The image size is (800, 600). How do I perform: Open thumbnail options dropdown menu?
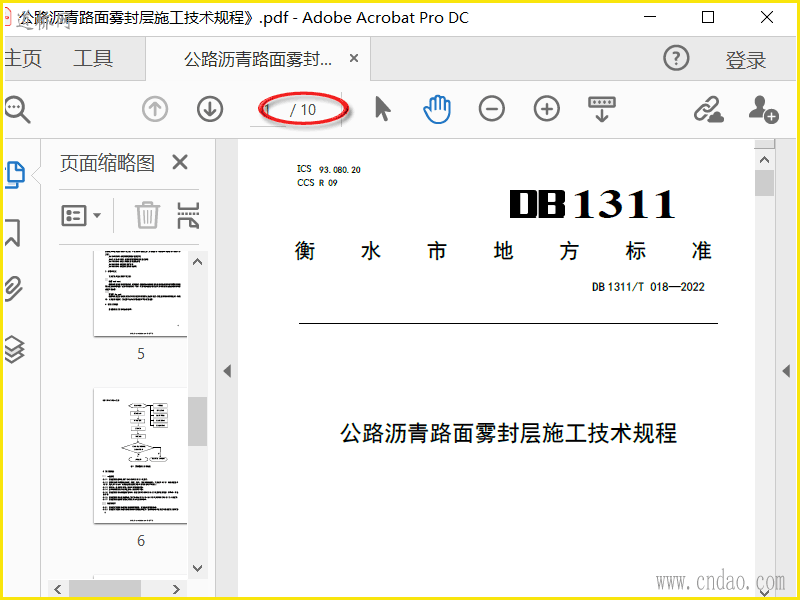tap(81, 215)
